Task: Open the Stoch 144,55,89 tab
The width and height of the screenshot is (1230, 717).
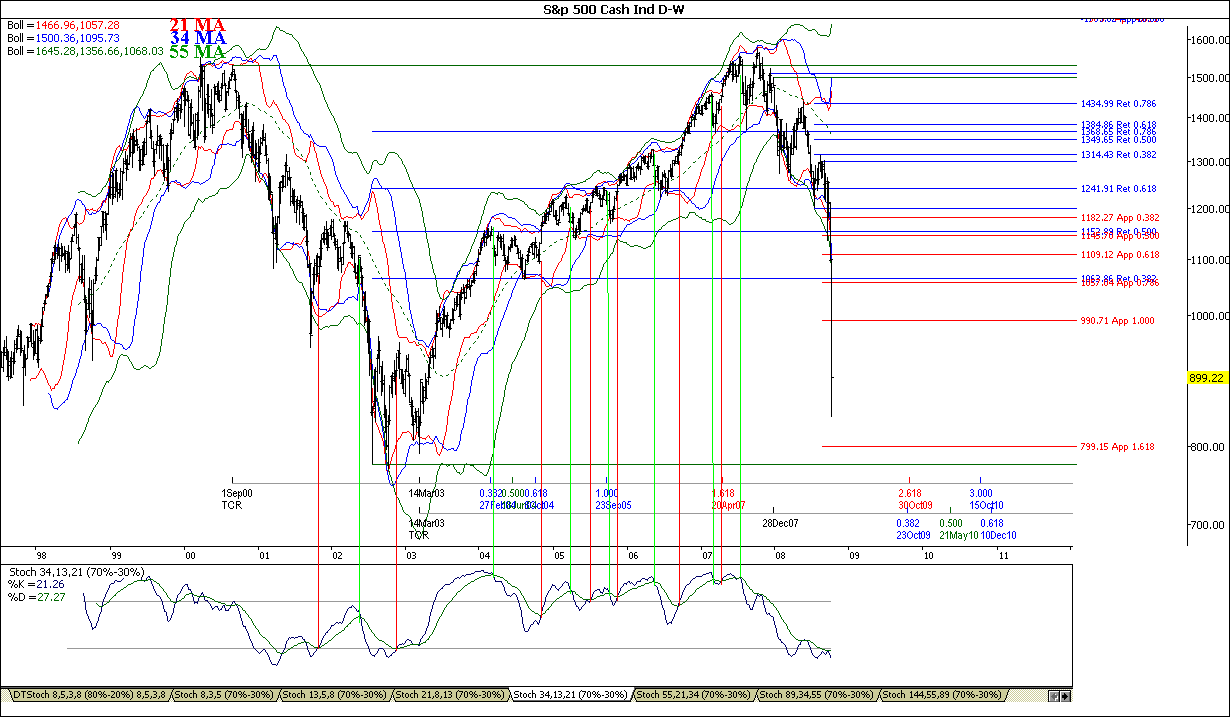Action: [x=941, y=694]
